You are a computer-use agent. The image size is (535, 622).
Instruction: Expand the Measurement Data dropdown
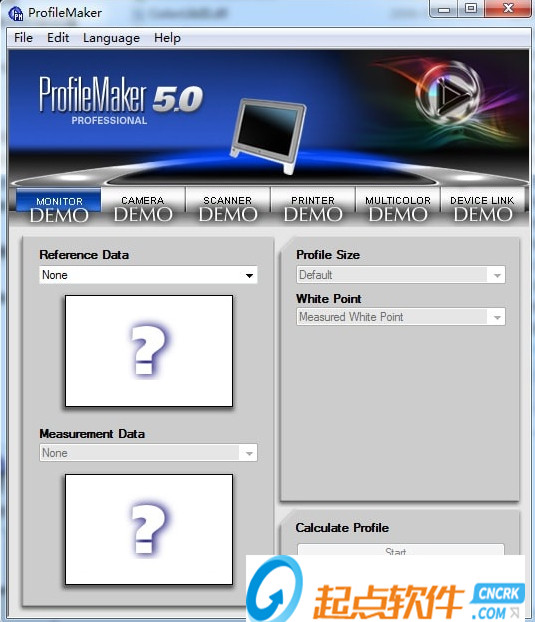pos(148,453)
